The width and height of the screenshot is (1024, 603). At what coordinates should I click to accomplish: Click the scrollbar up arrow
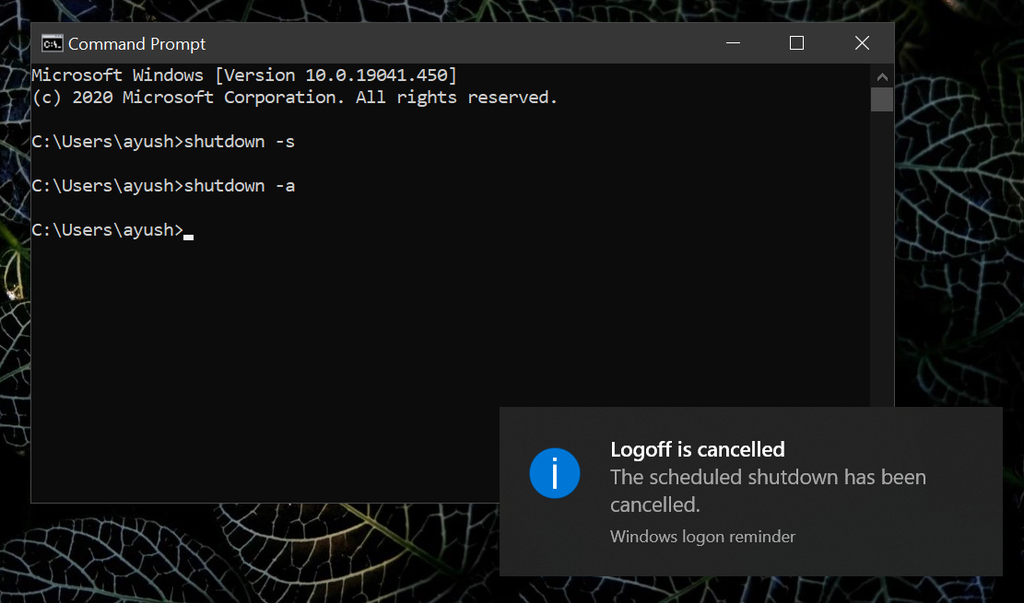pyautogui.click(x=882, y=76)
